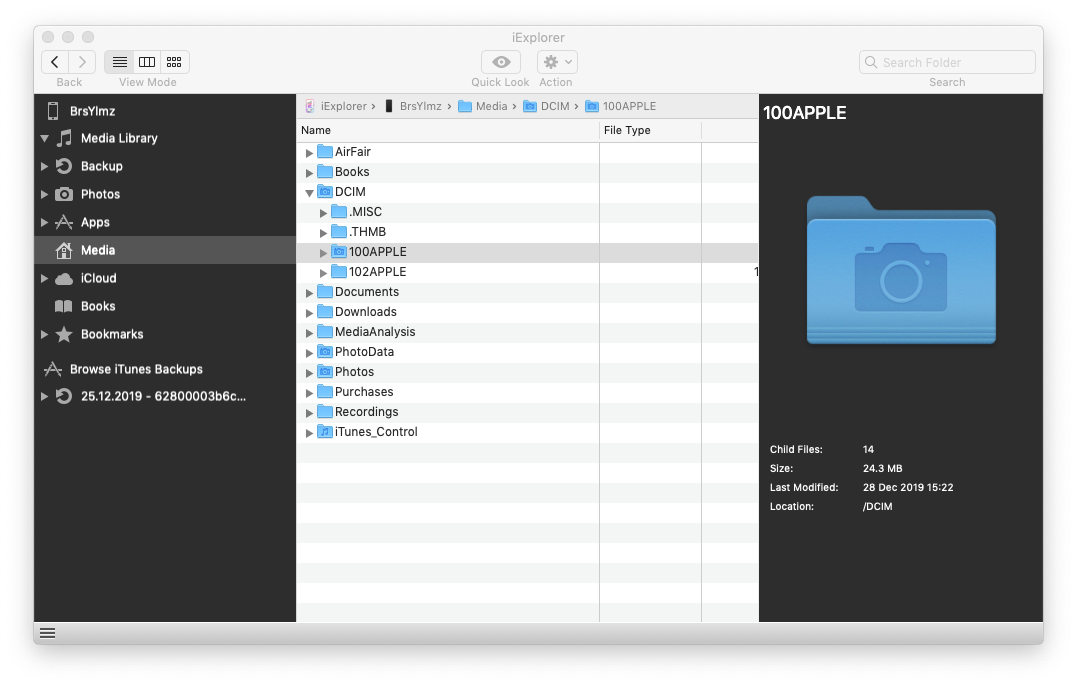Viewport: 1077px width, 686px height.
Task: Click the BrsYlmz phone device icon
Action: (53, 111)
